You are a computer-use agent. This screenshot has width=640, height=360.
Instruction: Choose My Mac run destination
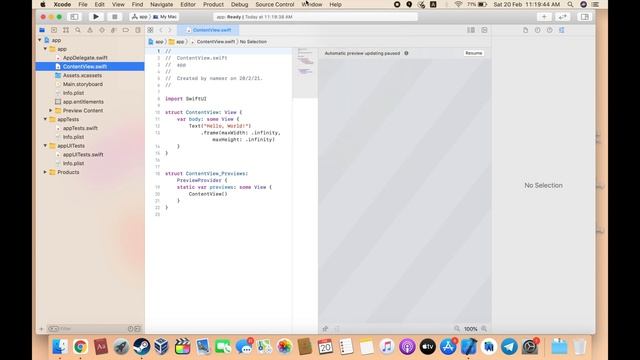165,17
